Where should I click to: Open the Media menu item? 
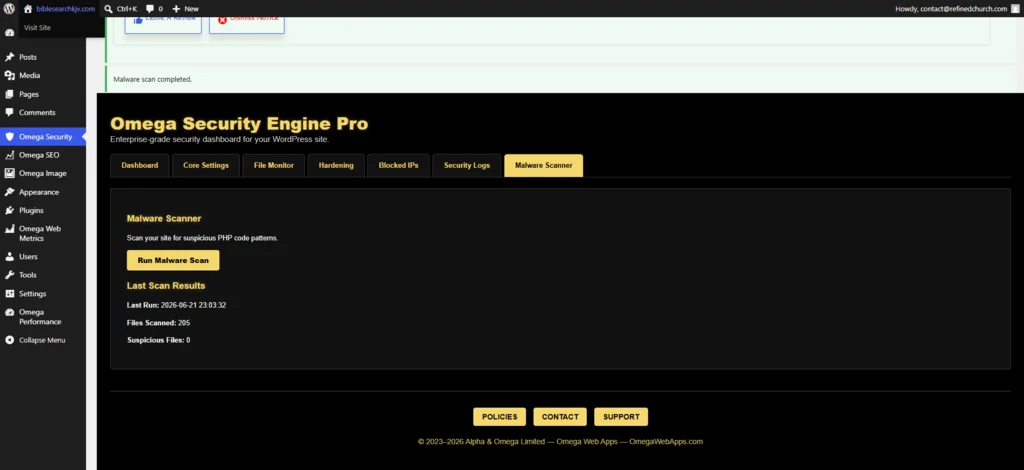point(43,75)
